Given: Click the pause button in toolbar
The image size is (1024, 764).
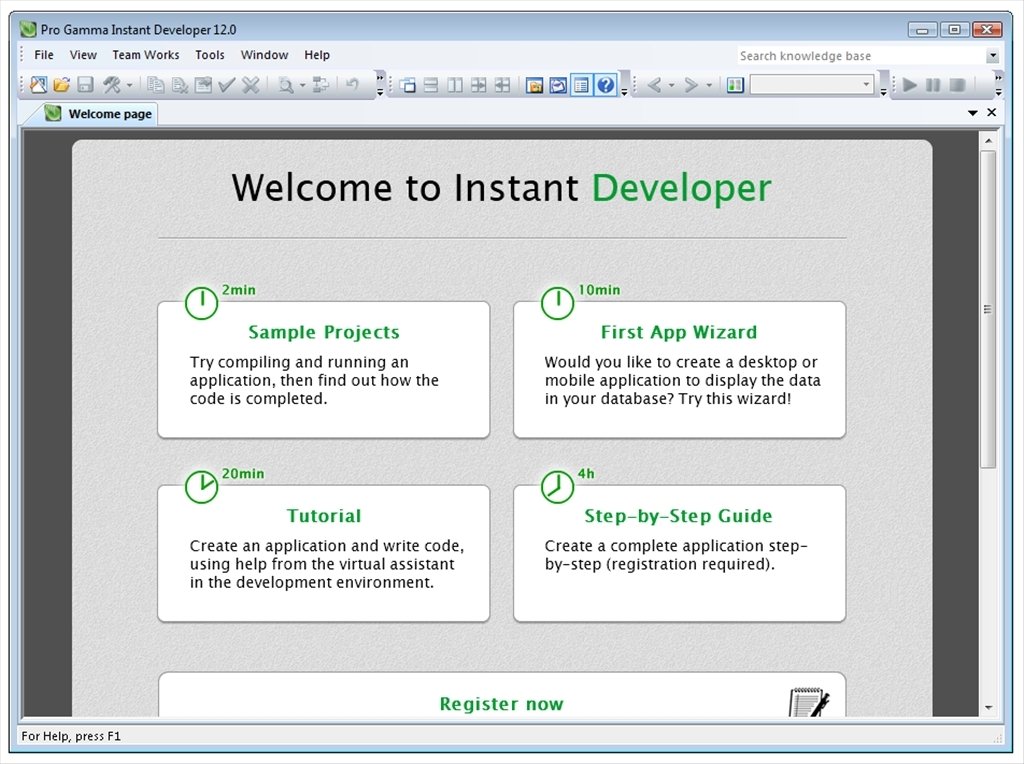Looking at the screenshot, I should pyautogui.click(x=933, y=85).
